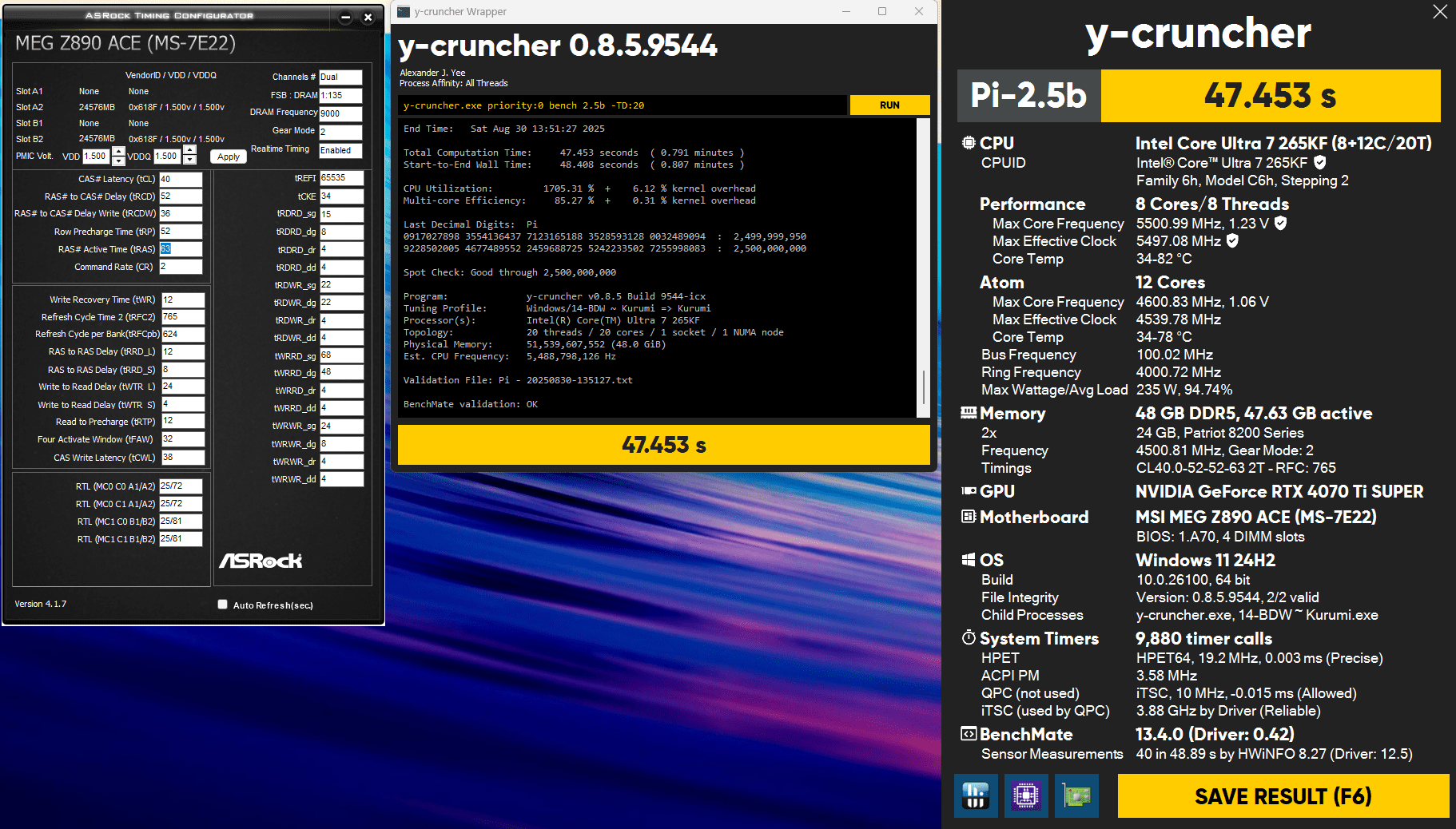Image resolution: width=1456 pixels, height=829 pixels.
Task: Minimize the ASRock Timing Configurator window
Action: (346, 17)
